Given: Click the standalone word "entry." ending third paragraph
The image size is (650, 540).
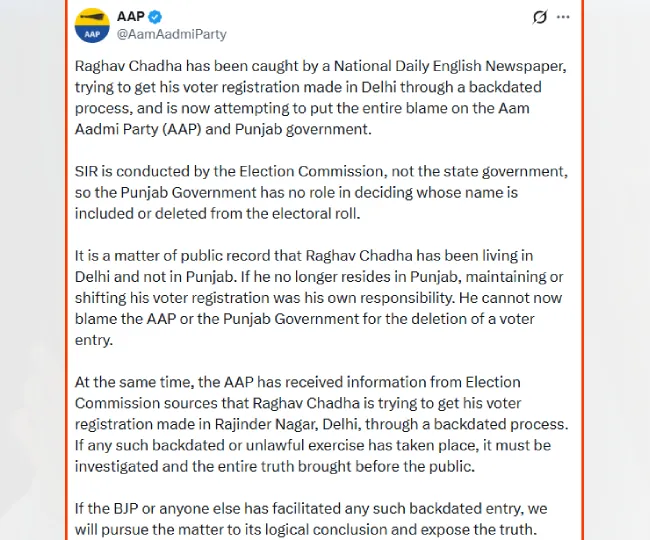Looking at the screenshot, I should click(x=94, y=340).
